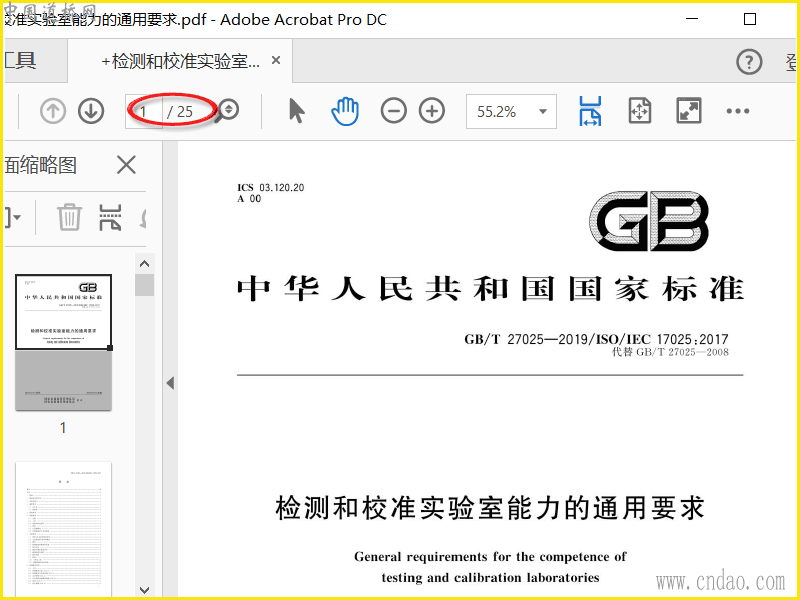This screenshot has height=600, width=800.
Task: Select page 1 thumbnail
Action: 63,342
